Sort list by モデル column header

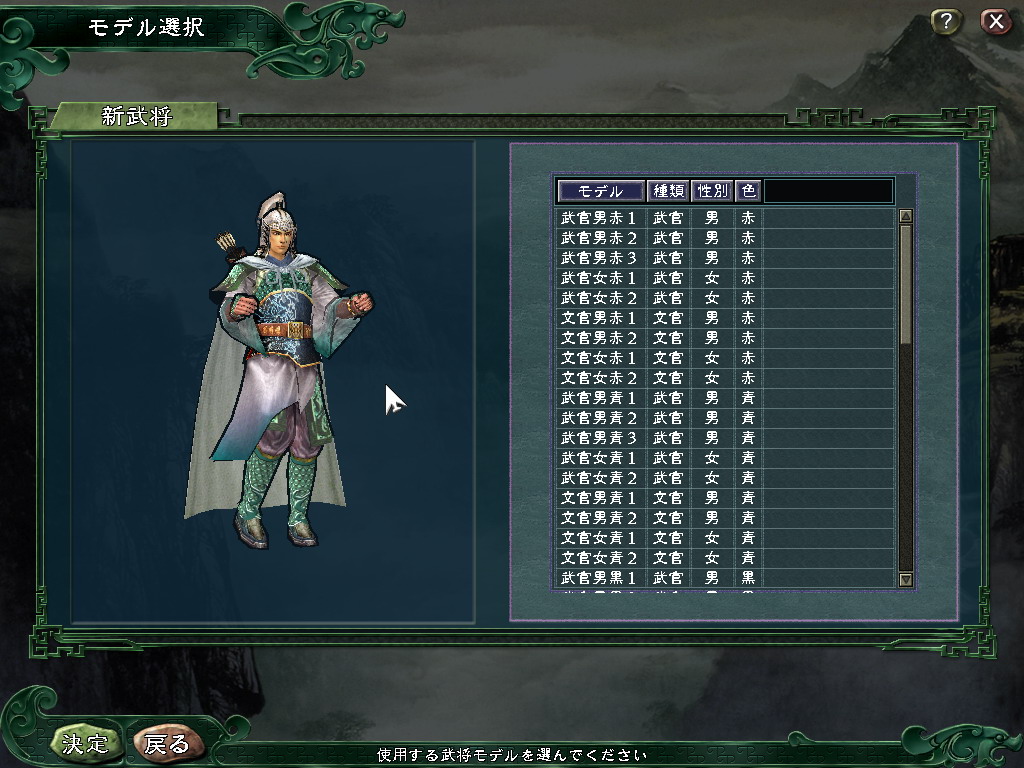(601, 191)
